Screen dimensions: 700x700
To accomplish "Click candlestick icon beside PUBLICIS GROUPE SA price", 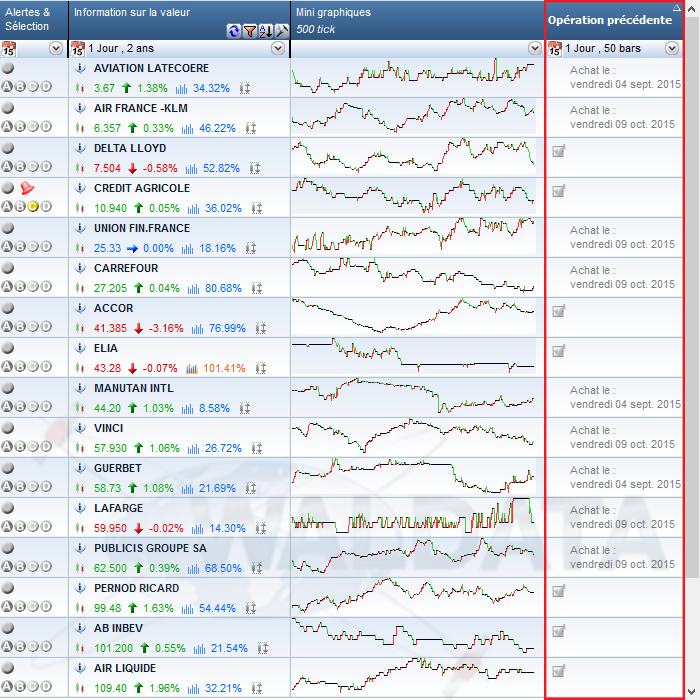I will (x=80, y=568).
